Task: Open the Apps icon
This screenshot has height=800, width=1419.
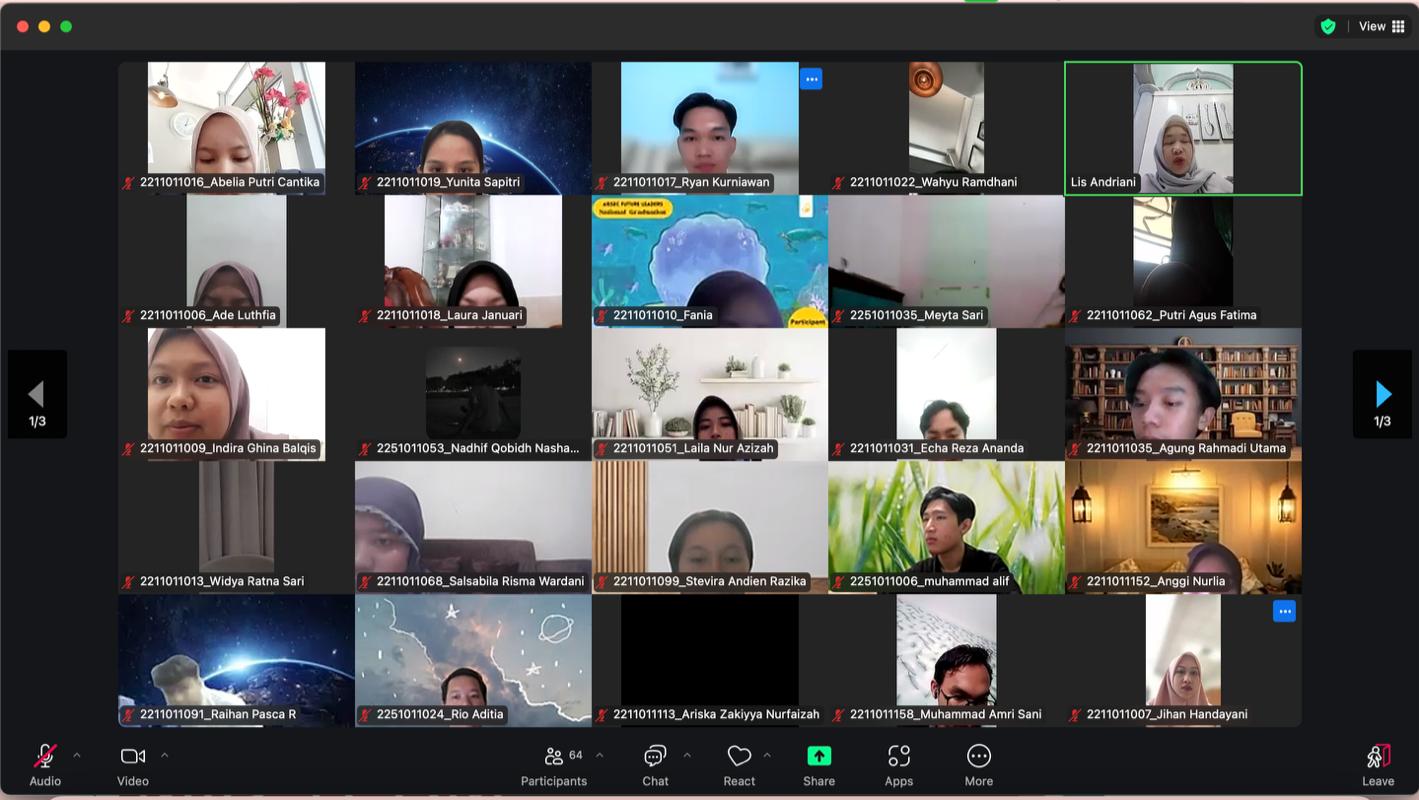Action: click(898, 757)
